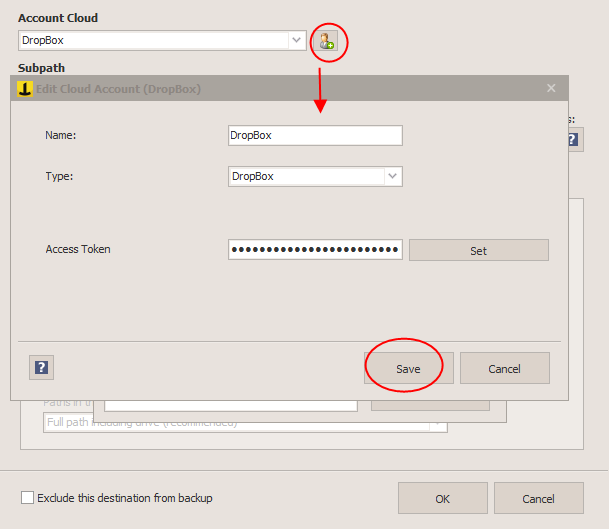Click the Name input field
Screen dimensions: 609x529
[x=315, y=136]
